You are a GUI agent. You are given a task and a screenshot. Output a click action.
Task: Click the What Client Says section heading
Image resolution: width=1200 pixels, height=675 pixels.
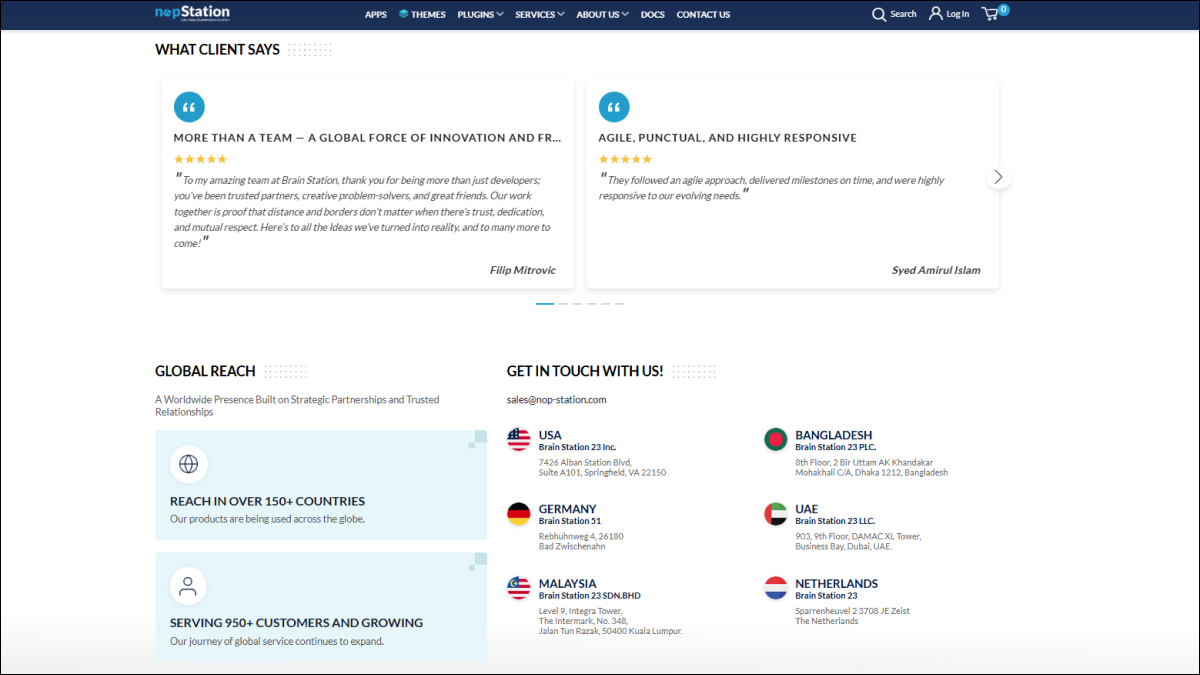[218, 49]
